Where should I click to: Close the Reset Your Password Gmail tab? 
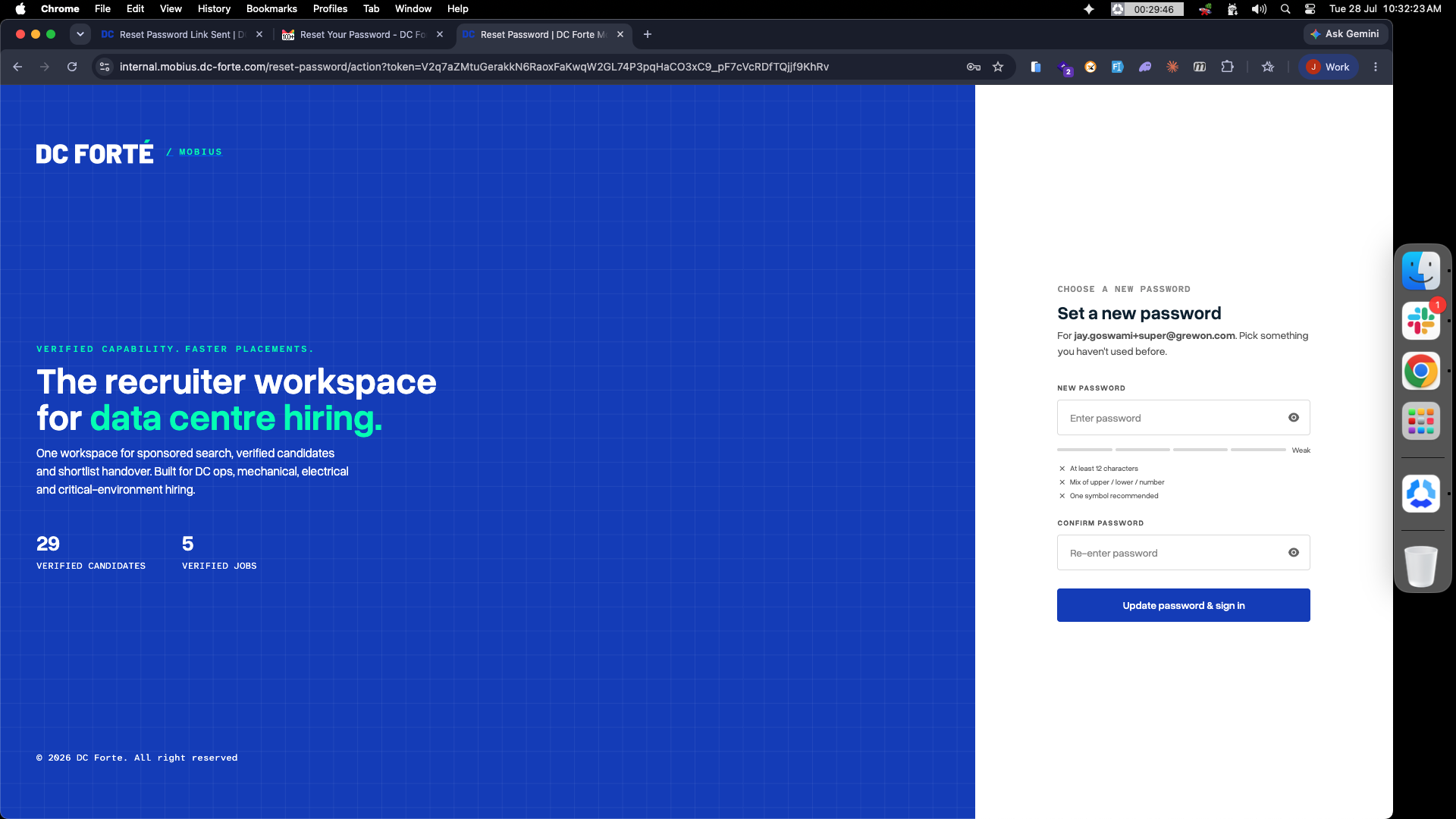440,35
